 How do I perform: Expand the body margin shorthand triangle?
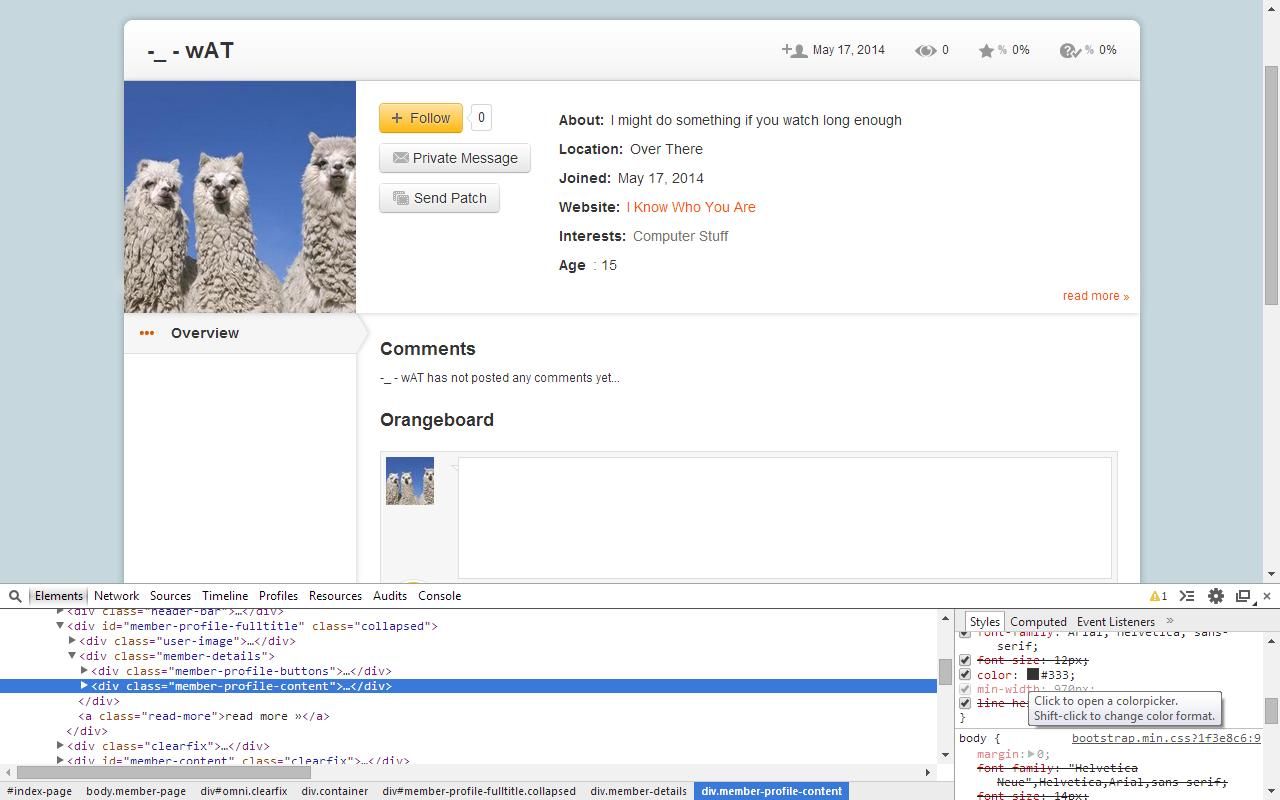(x=1032, y=754)
